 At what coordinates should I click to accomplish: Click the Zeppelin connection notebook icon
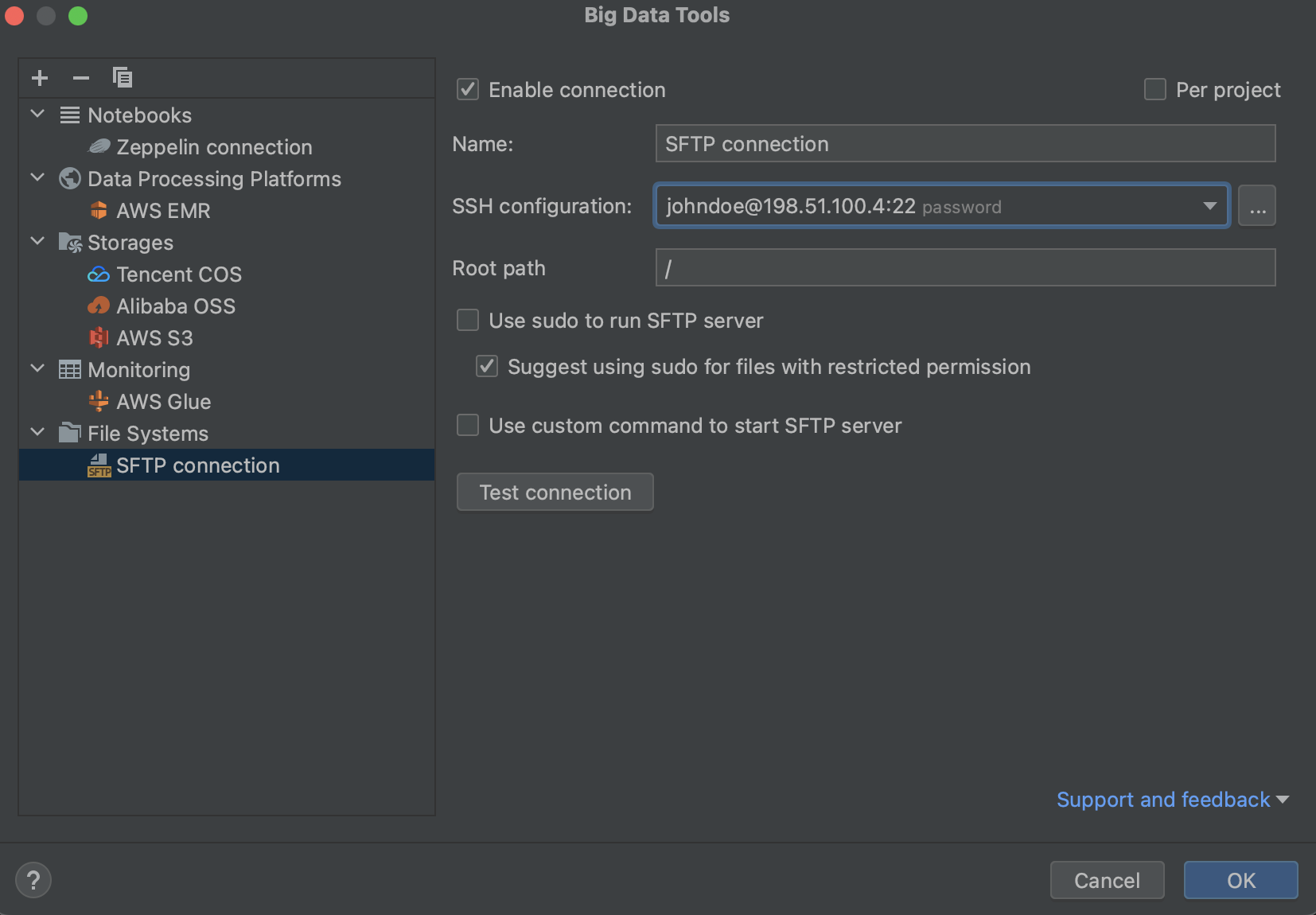coord(99,146)
